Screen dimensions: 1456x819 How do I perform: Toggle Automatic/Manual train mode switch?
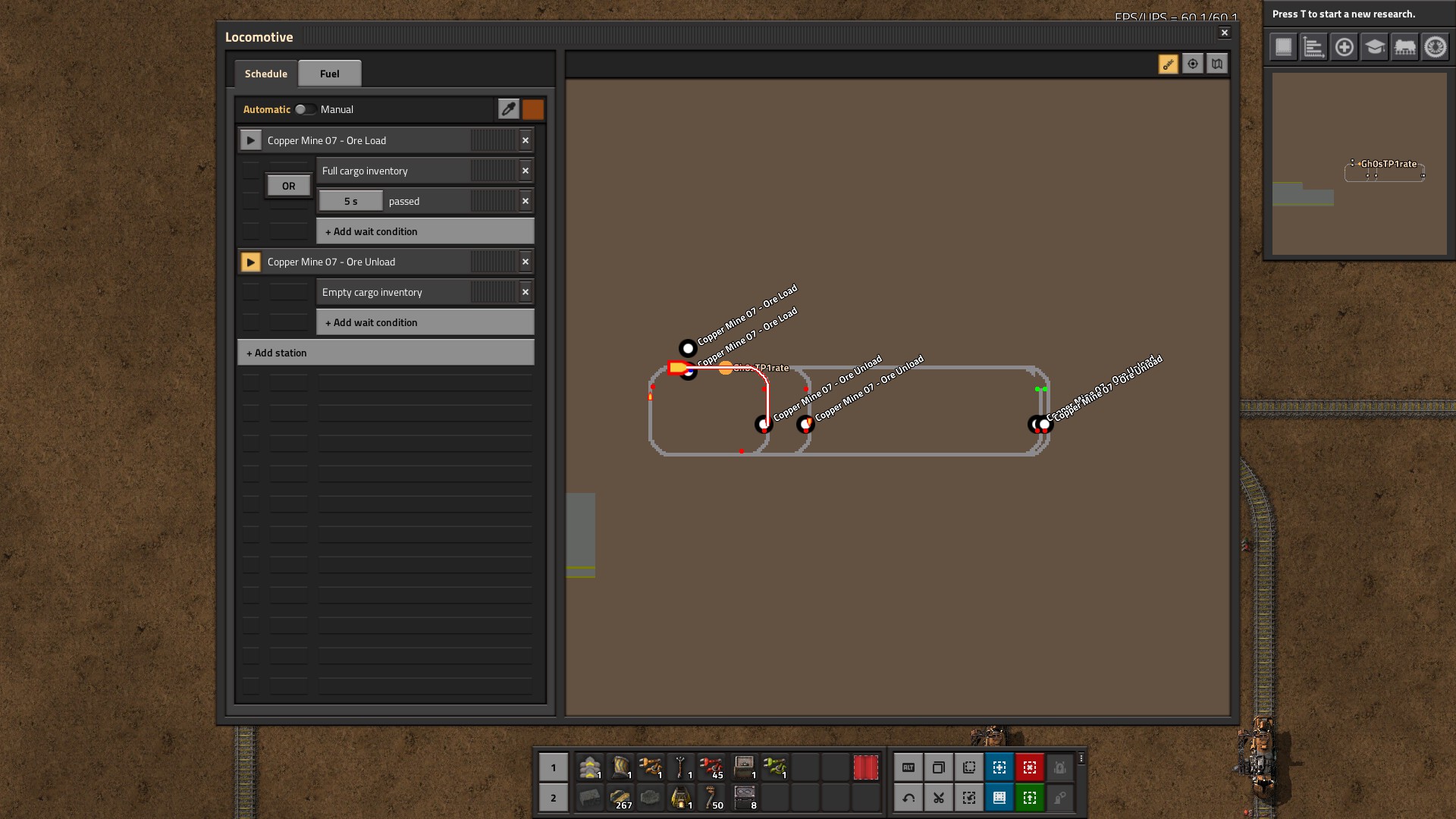(305, 109)
